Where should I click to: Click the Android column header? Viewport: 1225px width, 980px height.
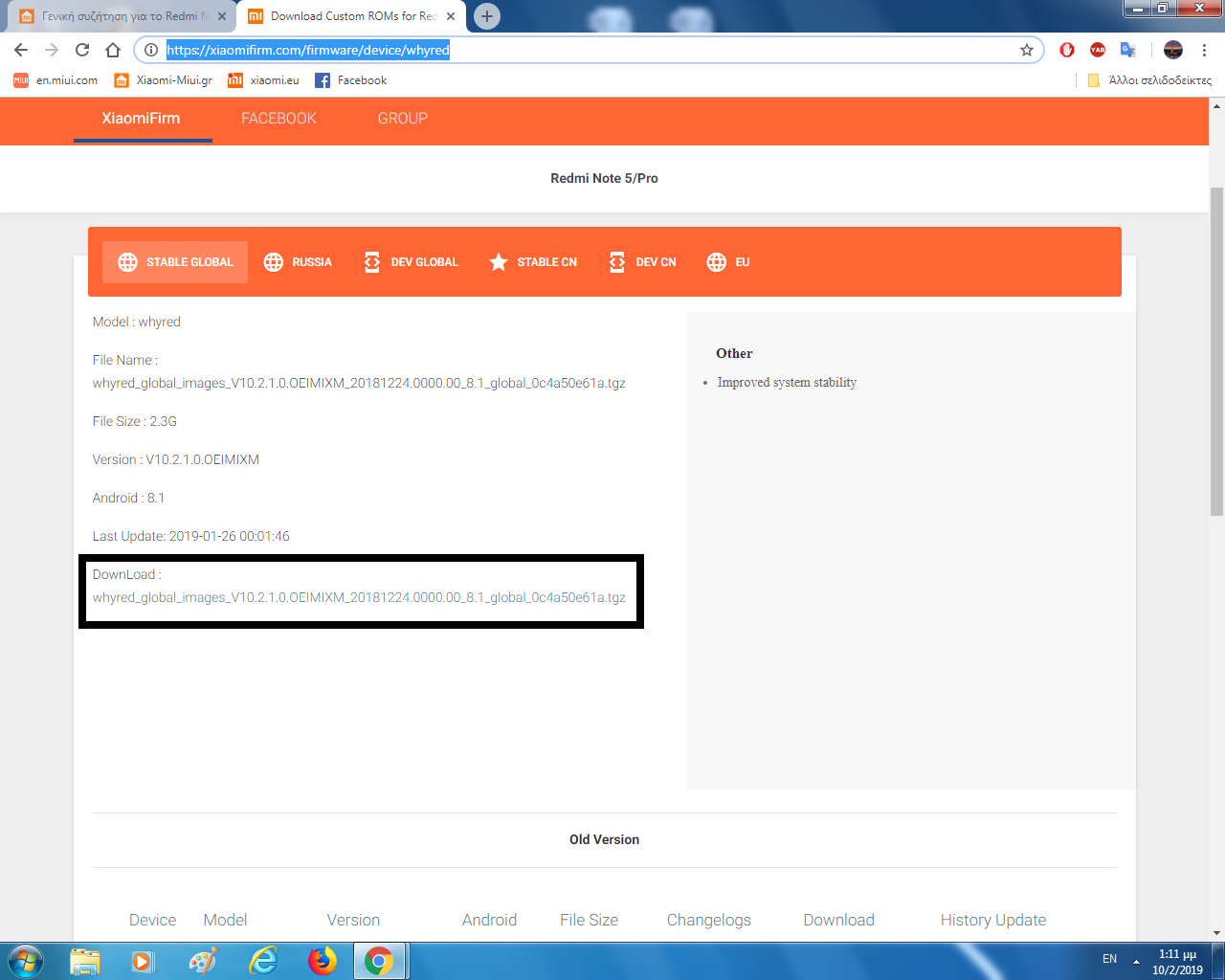[x=489, y=920]
